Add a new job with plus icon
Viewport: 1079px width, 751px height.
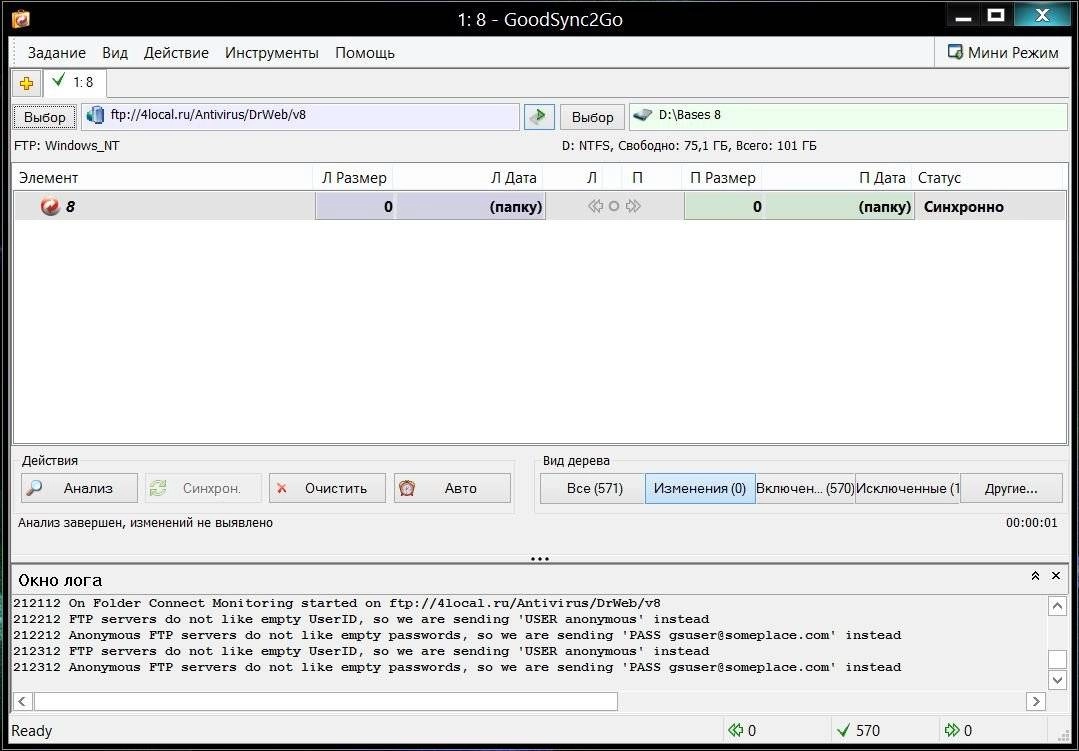[27, 84]
